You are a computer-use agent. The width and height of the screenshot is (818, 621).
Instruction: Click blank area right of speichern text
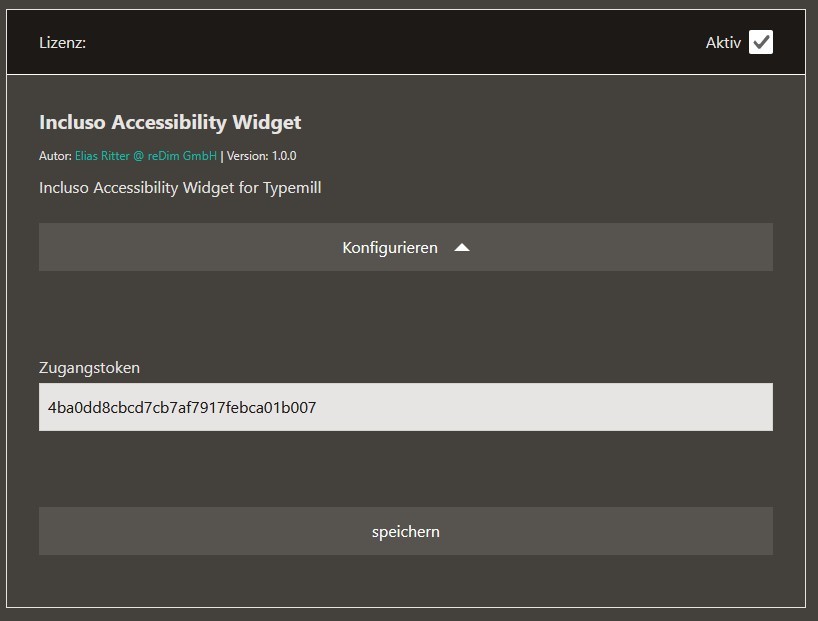tap(620, 531)
